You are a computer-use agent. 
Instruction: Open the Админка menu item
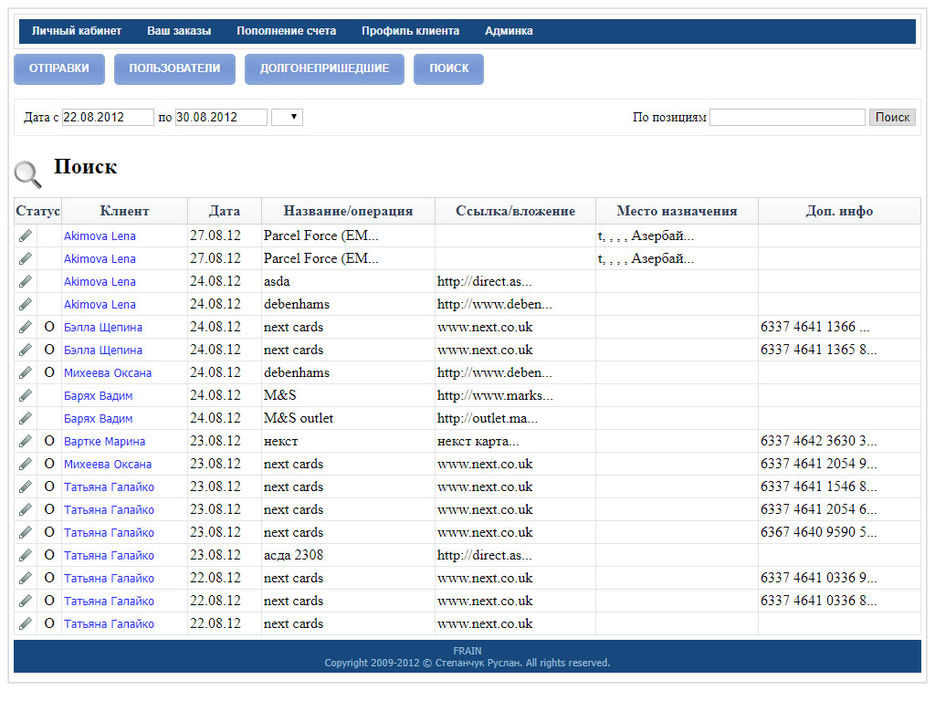click(509, 31)
